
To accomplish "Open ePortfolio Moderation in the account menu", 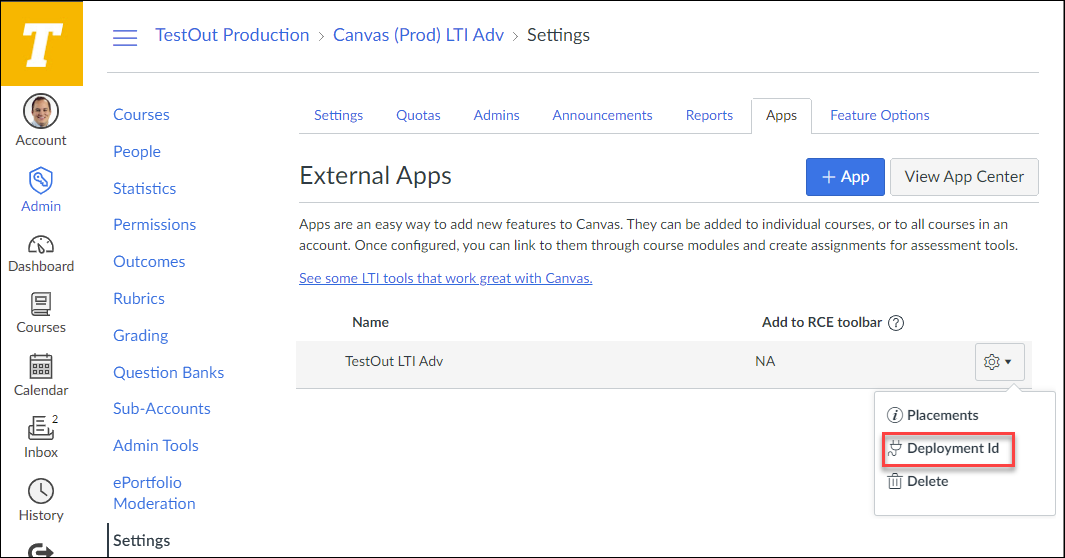I will [x=154, y=493].
